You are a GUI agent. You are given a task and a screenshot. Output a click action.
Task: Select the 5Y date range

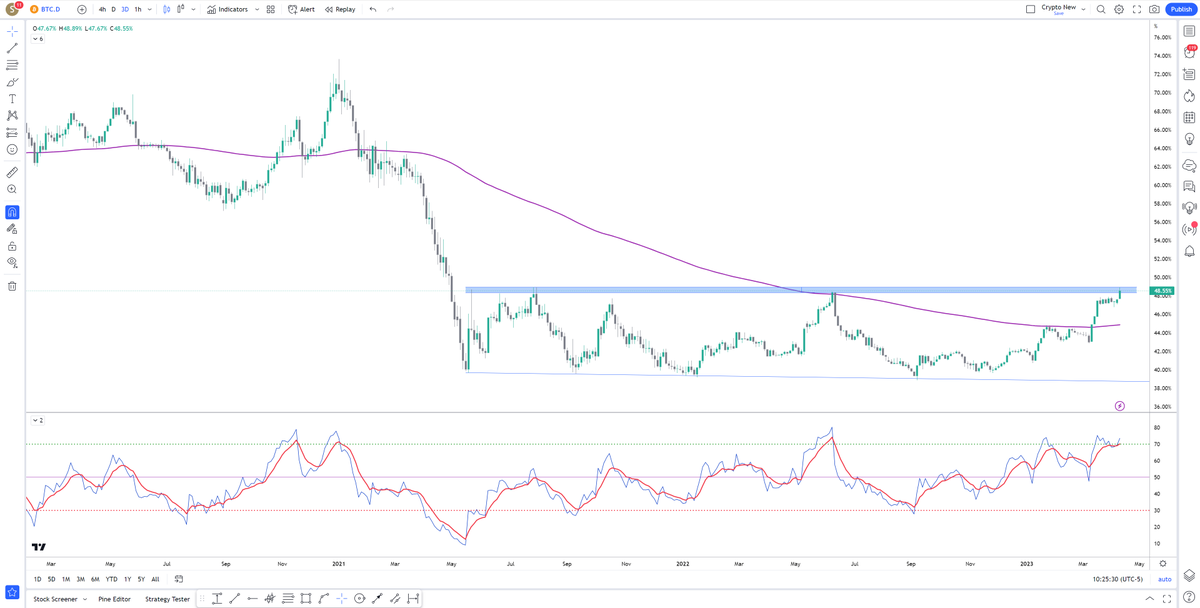(141, 579)
